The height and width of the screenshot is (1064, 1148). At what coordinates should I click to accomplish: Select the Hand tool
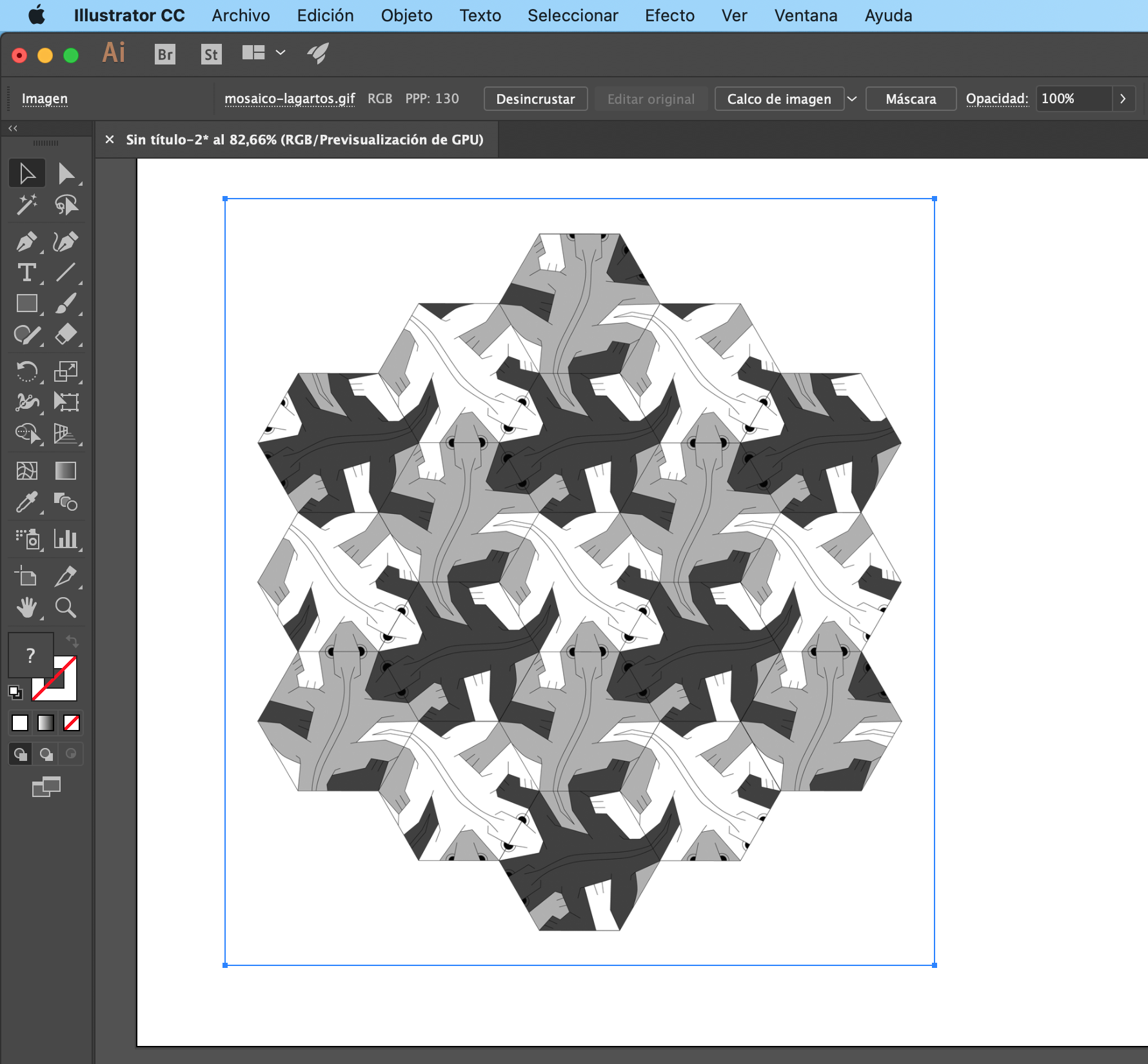coord(27,607)
